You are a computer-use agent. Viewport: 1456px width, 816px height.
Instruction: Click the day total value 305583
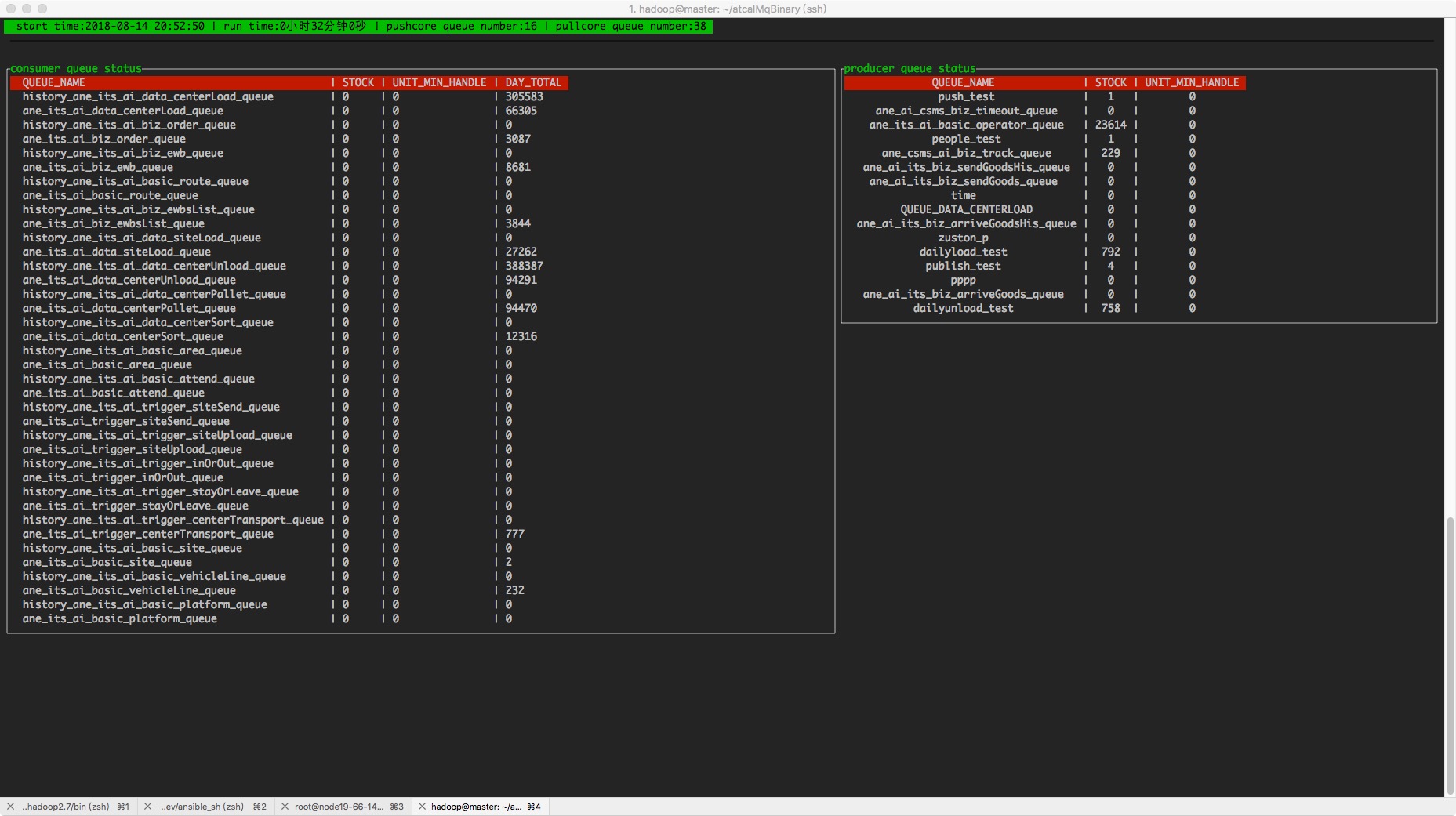point(524,96)
